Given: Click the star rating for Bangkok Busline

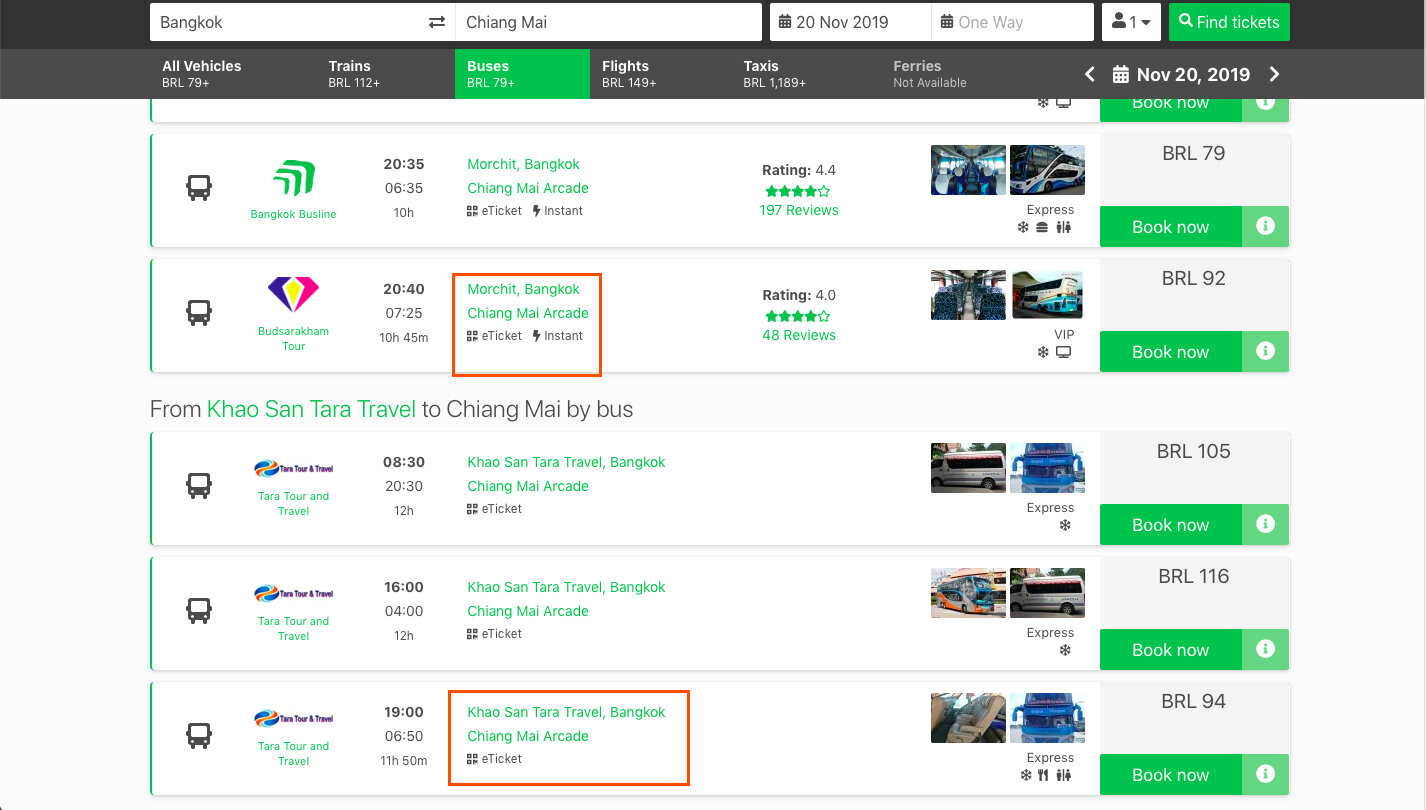Looking at the screenshot, I should tap(798, 191).
